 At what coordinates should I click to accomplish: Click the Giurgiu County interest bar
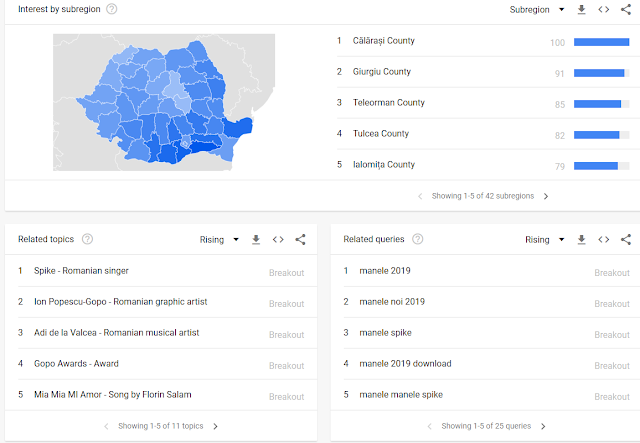602,73
